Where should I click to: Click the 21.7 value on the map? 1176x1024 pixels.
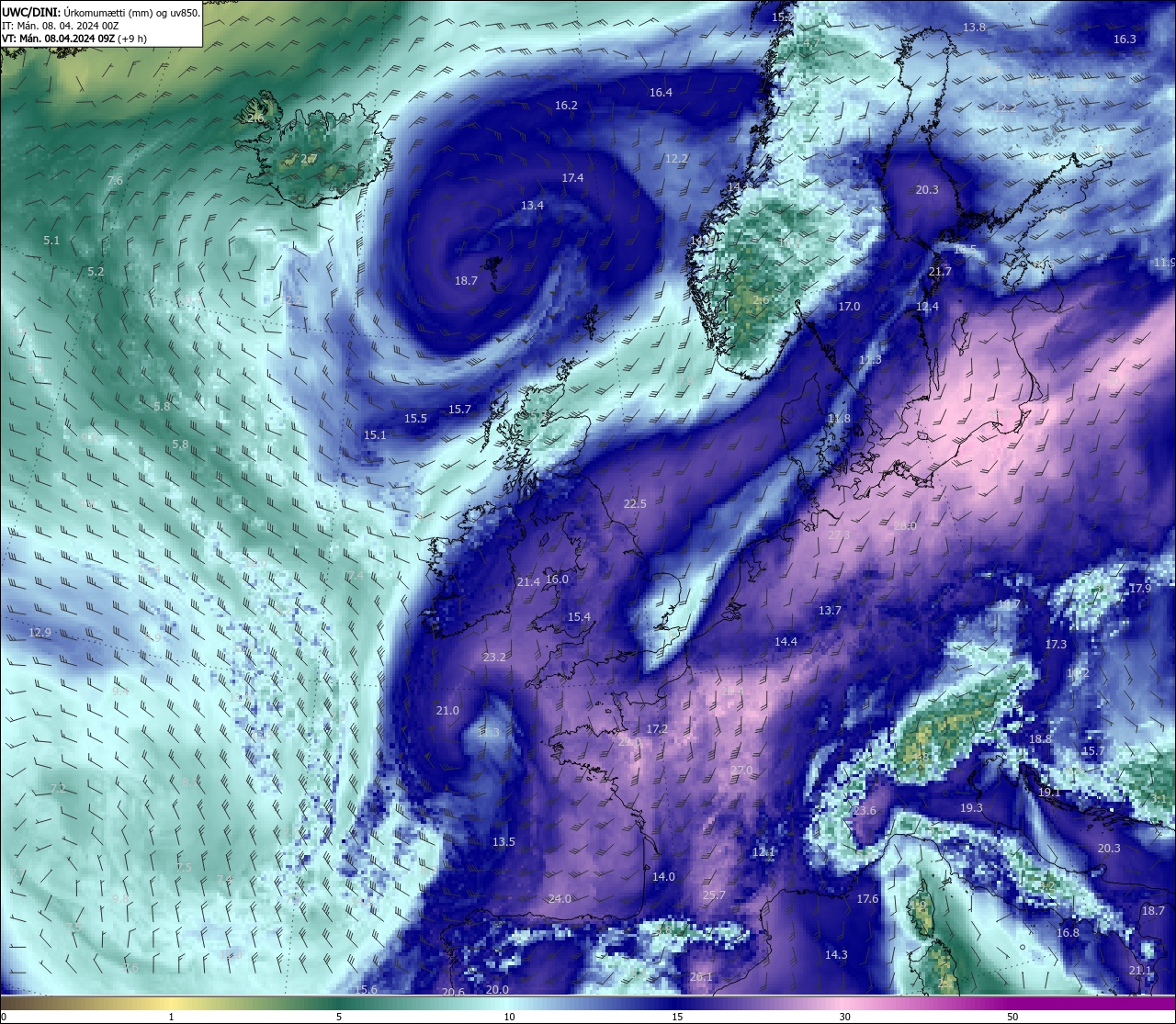tap(940, 272)
